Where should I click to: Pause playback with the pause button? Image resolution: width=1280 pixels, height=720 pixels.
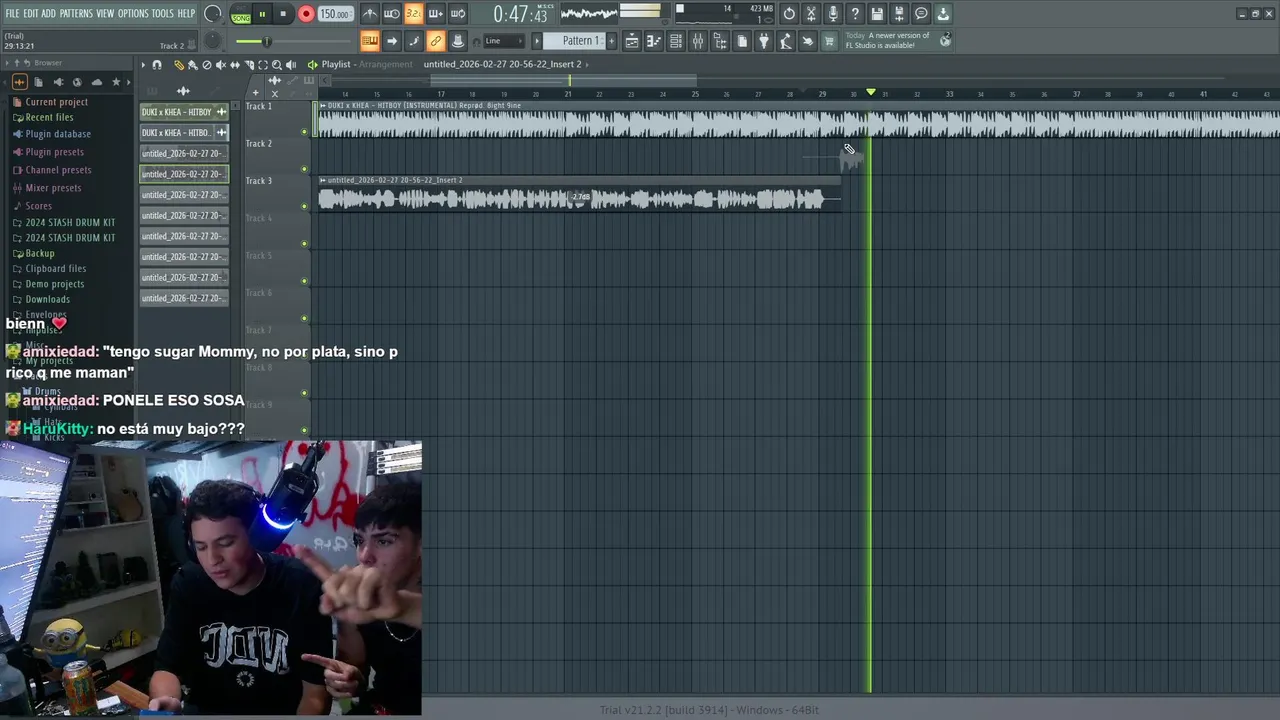coord(262,14)
